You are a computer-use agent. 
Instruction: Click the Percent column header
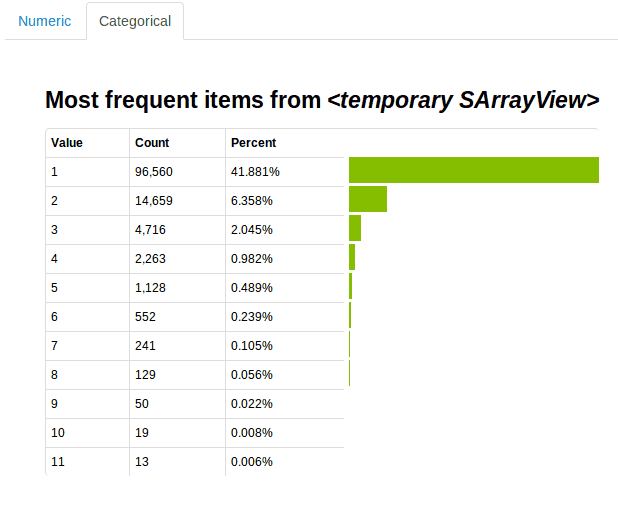253,143
